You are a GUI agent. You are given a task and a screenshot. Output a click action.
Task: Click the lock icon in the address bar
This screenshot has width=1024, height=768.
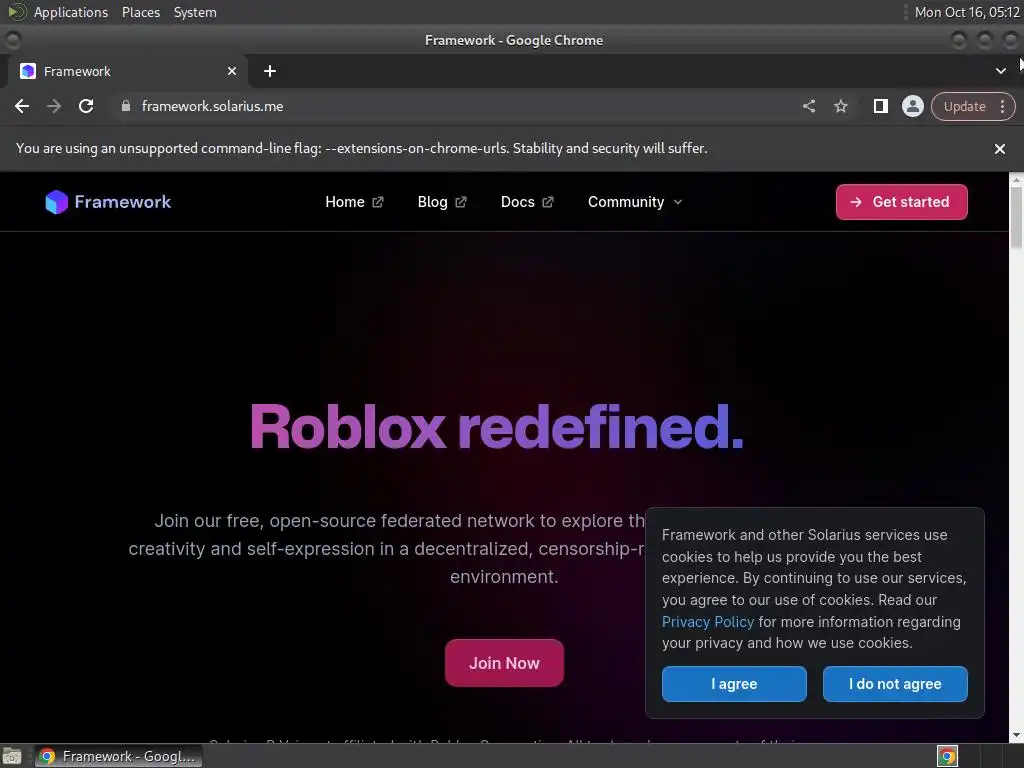click(x=126, y=106)
